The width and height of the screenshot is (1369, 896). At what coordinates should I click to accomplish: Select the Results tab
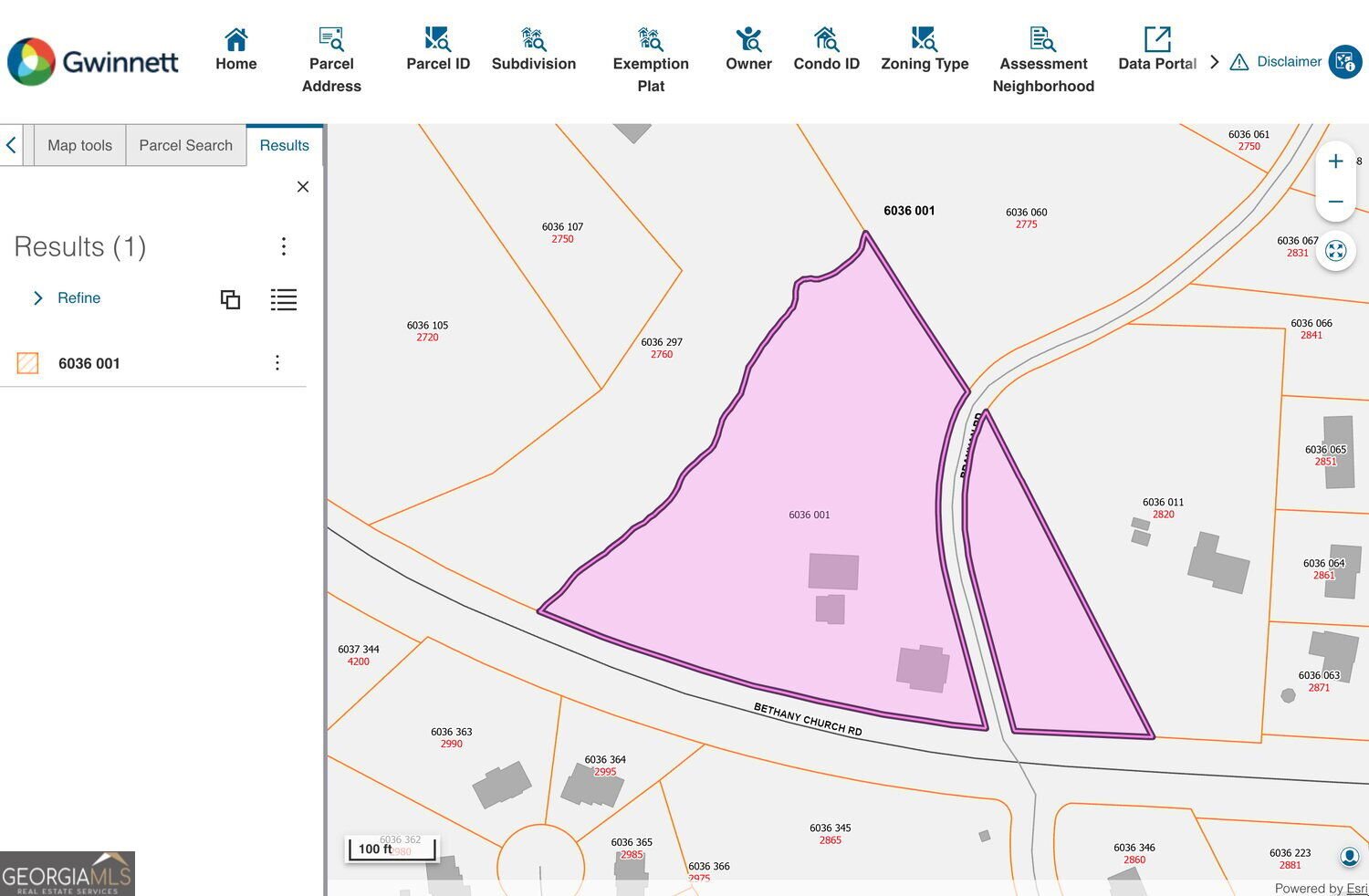click(285, 146)
